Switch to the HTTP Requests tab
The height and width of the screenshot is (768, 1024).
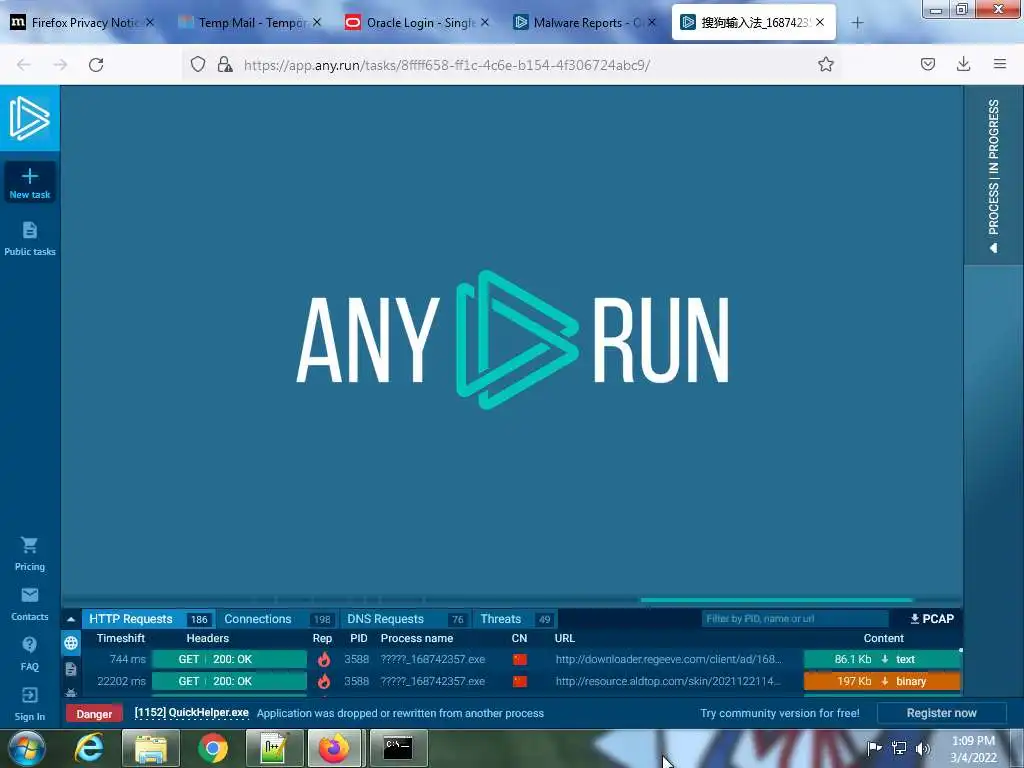click(x=148, y=619)
